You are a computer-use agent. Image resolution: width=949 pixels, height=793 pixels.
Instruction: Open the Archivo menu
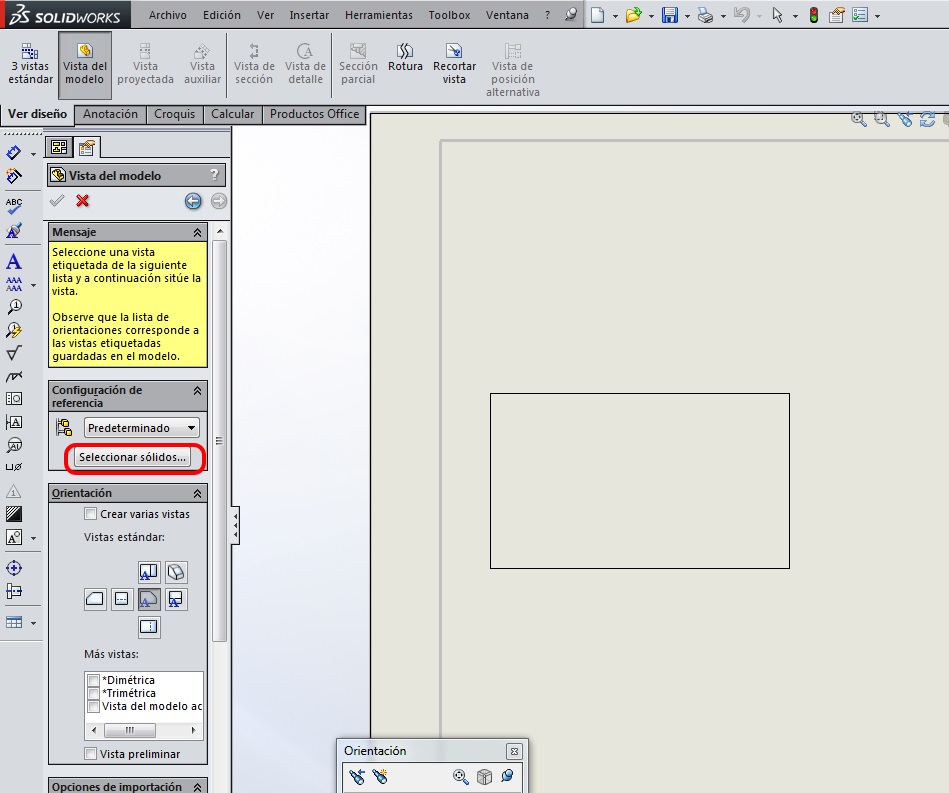(168, 15)
